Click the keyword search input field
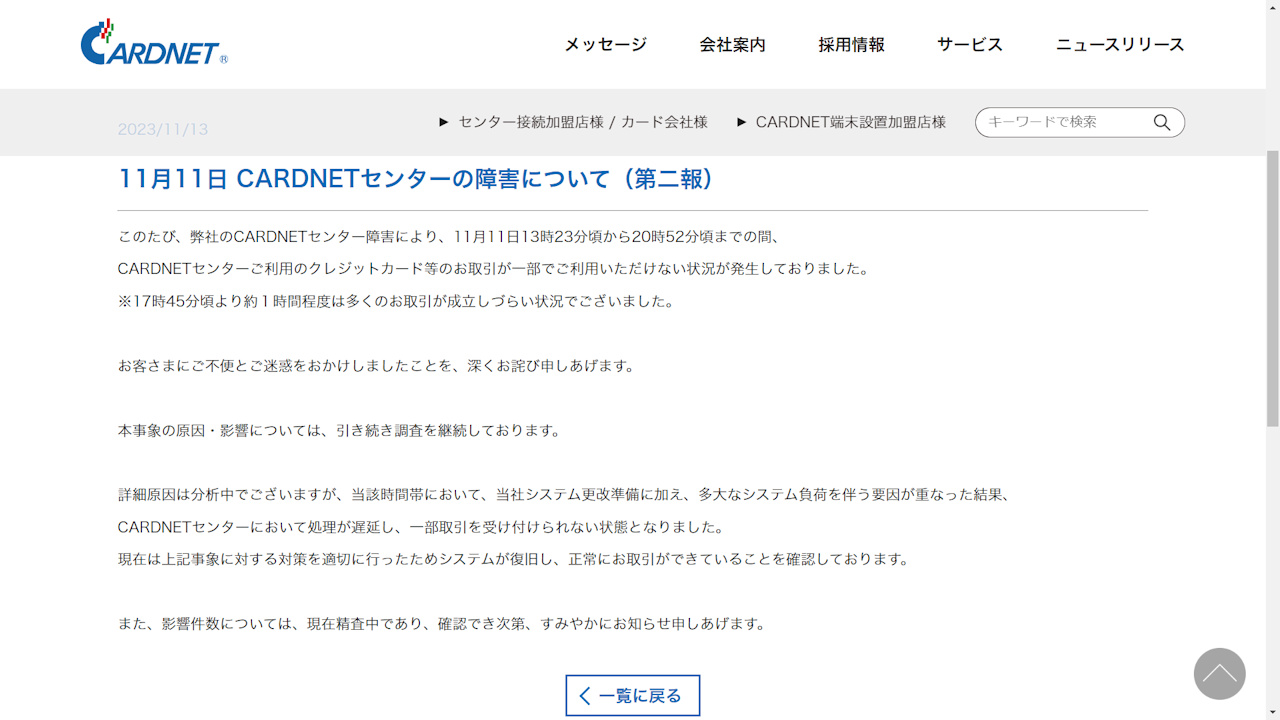Viewport: 1280px width, 720px height. [1060, 122]
